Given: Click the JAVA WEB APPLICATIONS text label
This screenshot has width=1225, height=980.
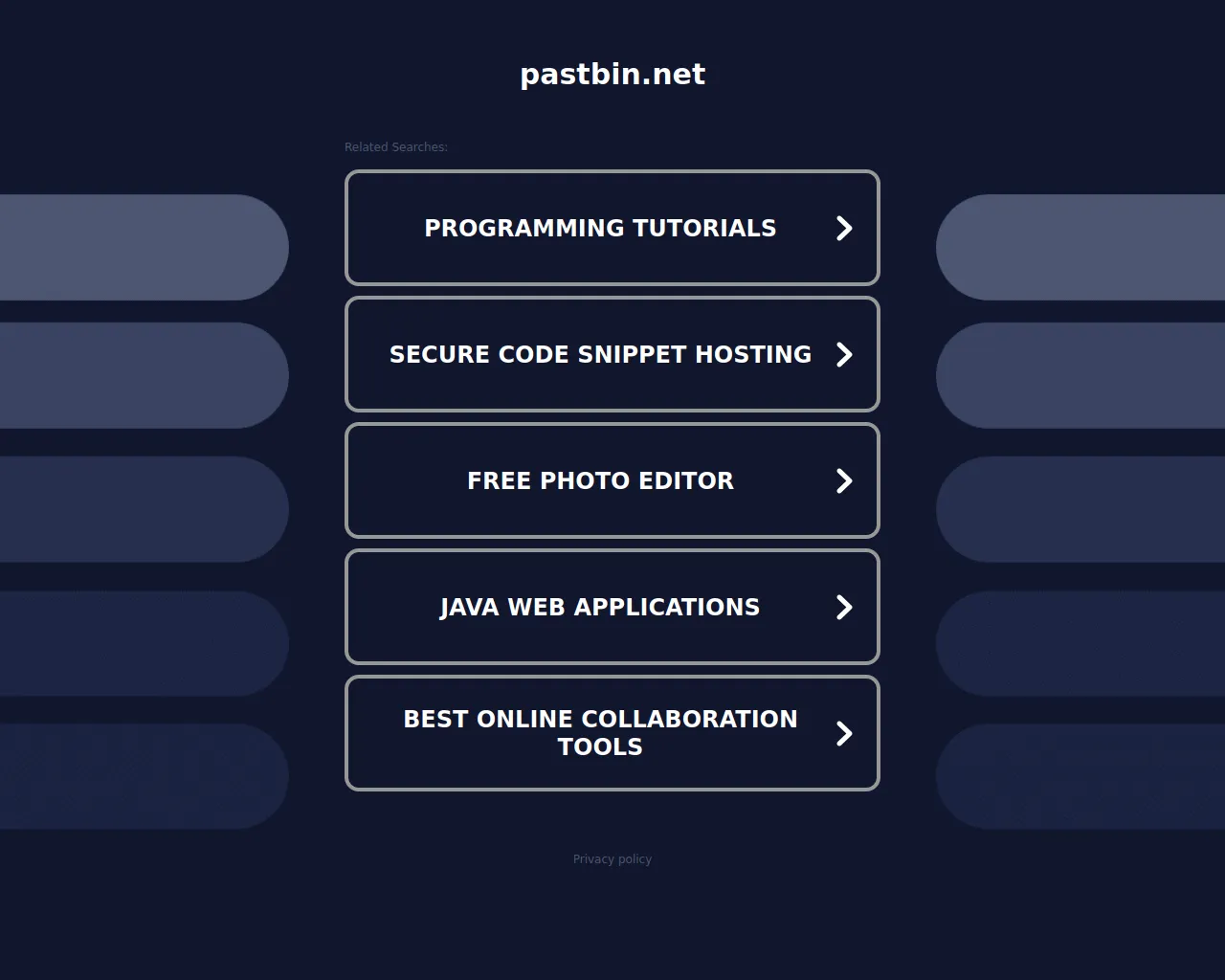Looking at the screenshot, I should click(600, 607).
